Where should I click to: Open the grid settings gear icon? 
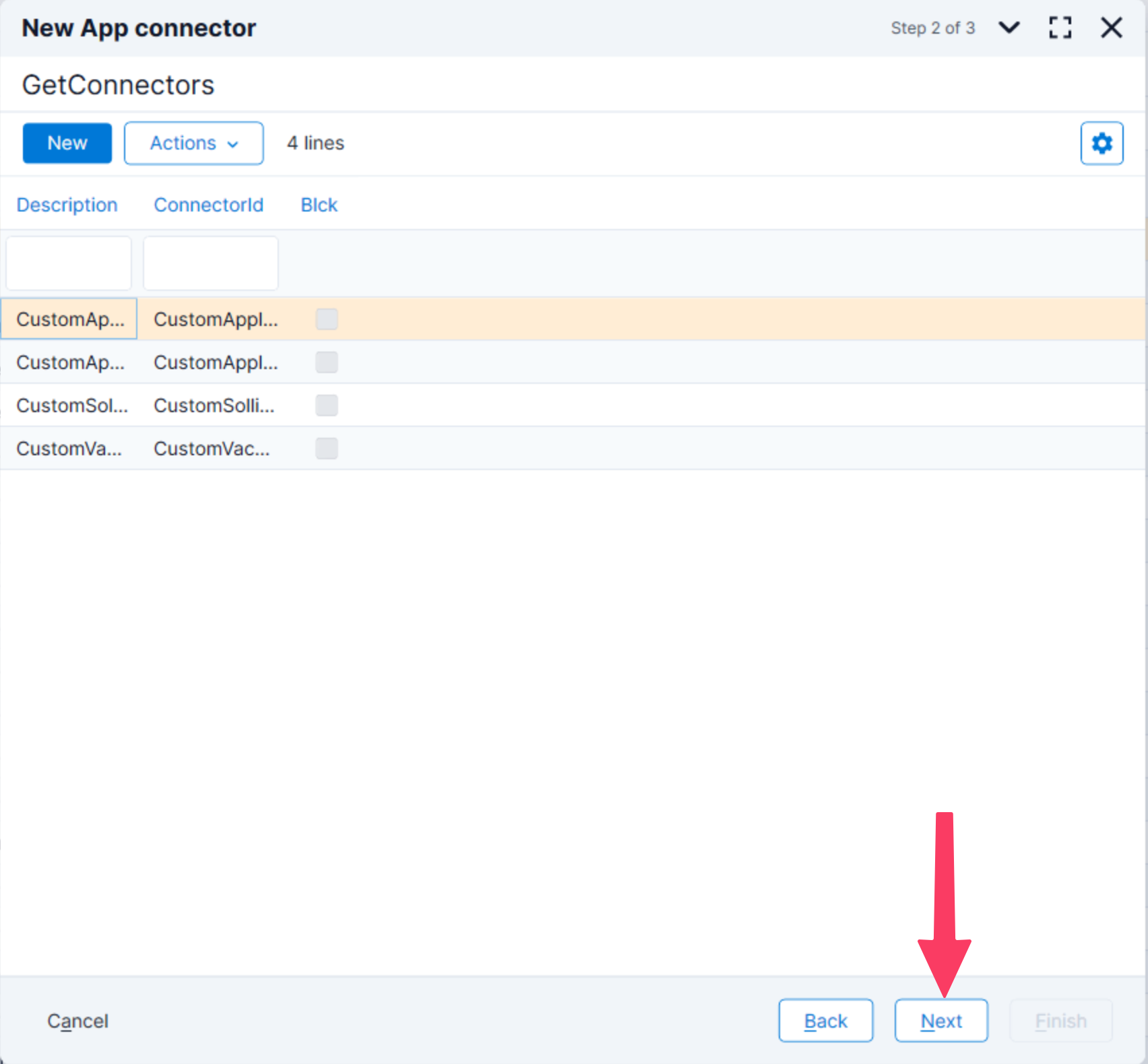(x=1102, y=143)
